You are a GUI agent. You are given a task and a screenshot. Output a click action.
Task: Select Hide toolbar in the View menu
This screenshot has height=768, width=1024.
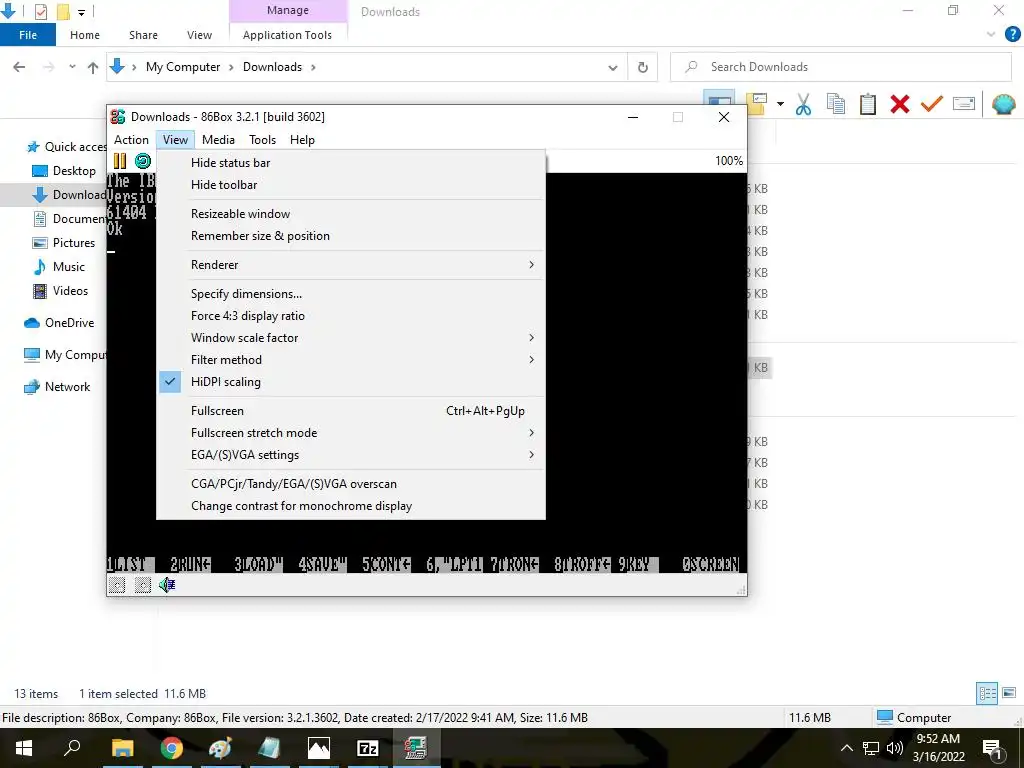(x=351, y=185)
